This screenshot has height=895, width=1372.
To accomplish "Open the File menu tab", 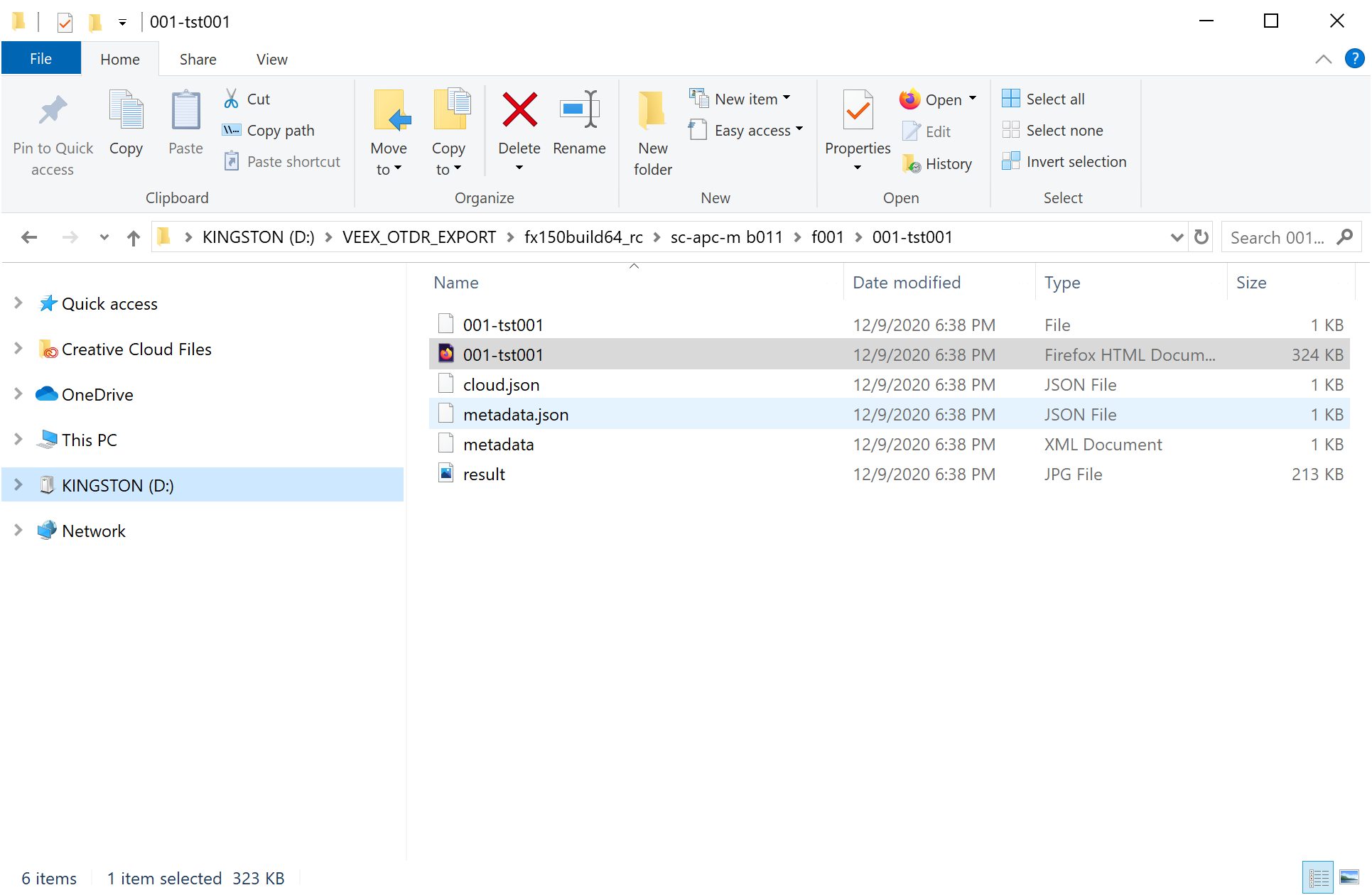I will tap(40, 59).
